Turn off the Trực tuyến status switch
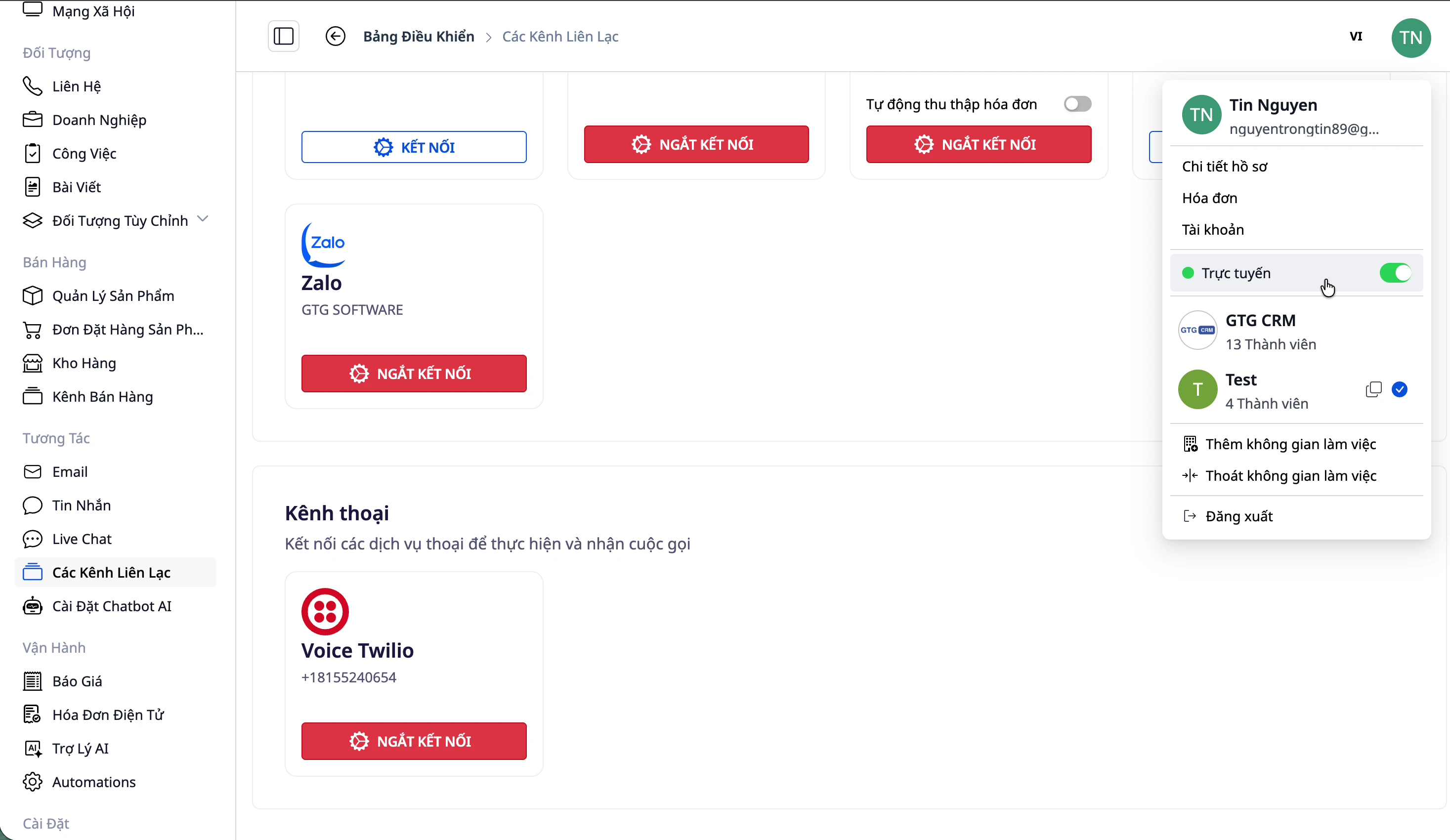 click(x=1395, y=273)
